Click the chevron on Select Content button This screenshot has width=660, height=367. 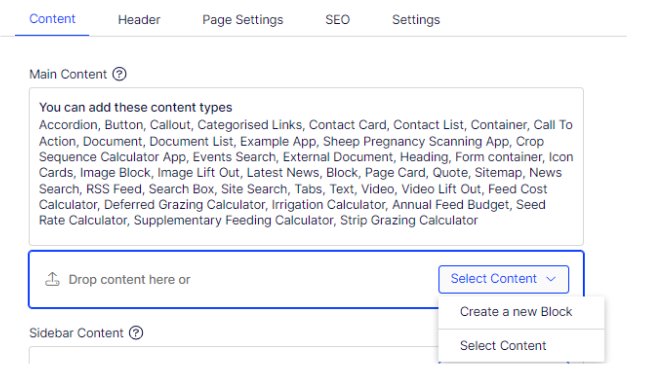[551, 279]
